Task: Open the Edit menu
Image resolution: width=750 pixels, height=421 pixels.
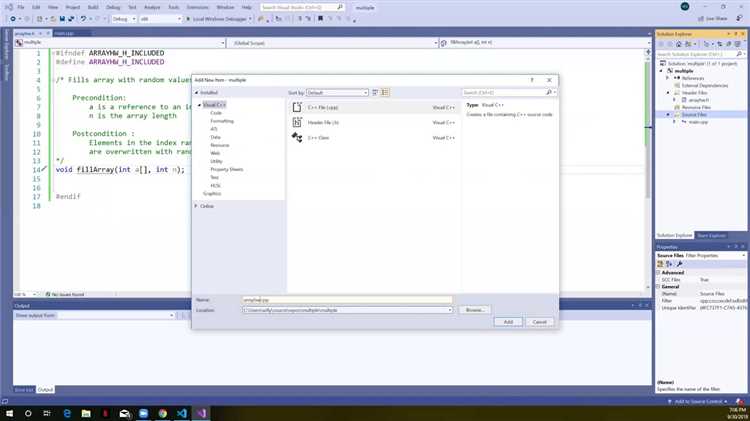Action: 36,7
